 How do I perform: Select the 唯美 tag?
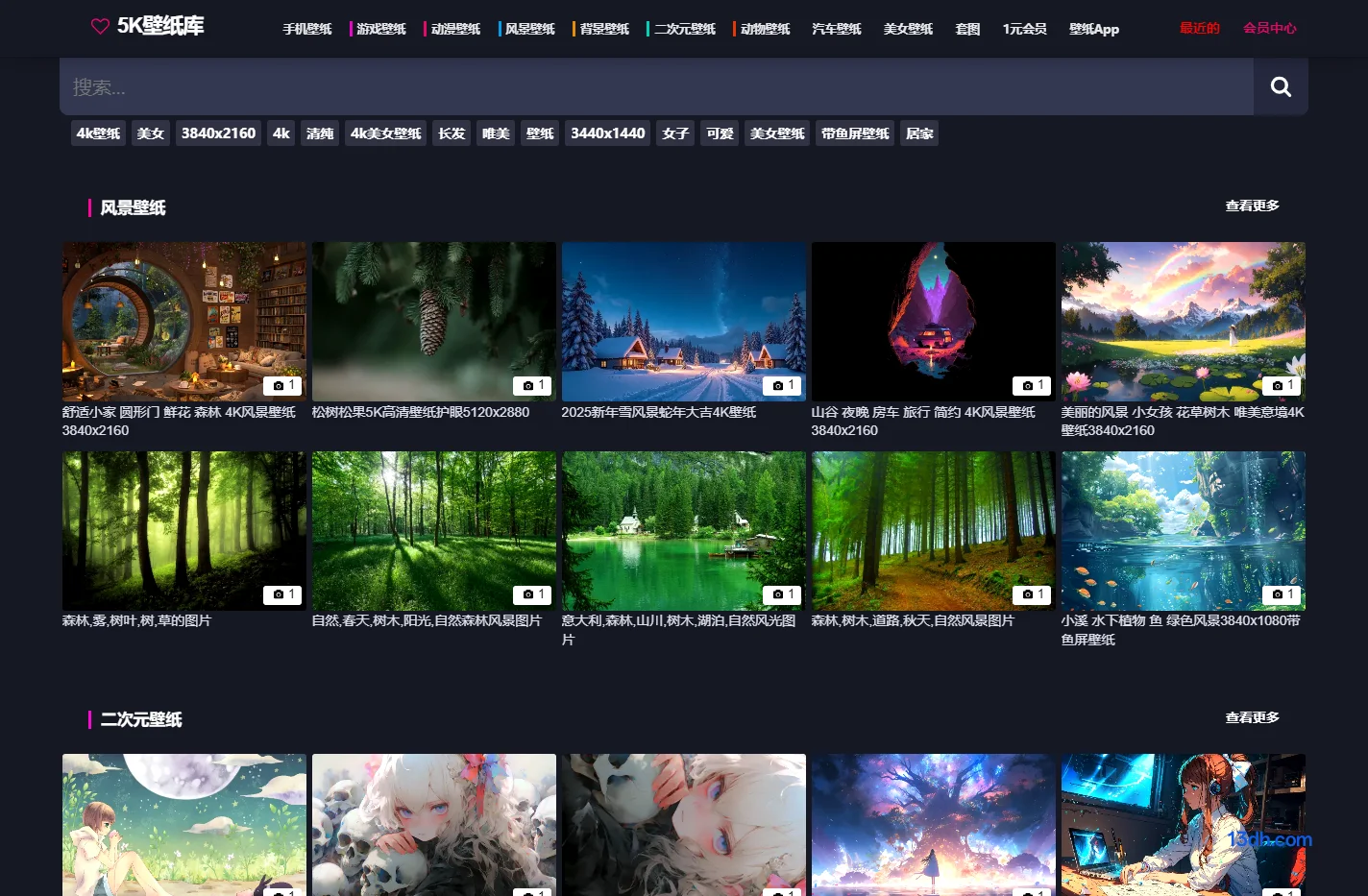click(x=496, y=133)
